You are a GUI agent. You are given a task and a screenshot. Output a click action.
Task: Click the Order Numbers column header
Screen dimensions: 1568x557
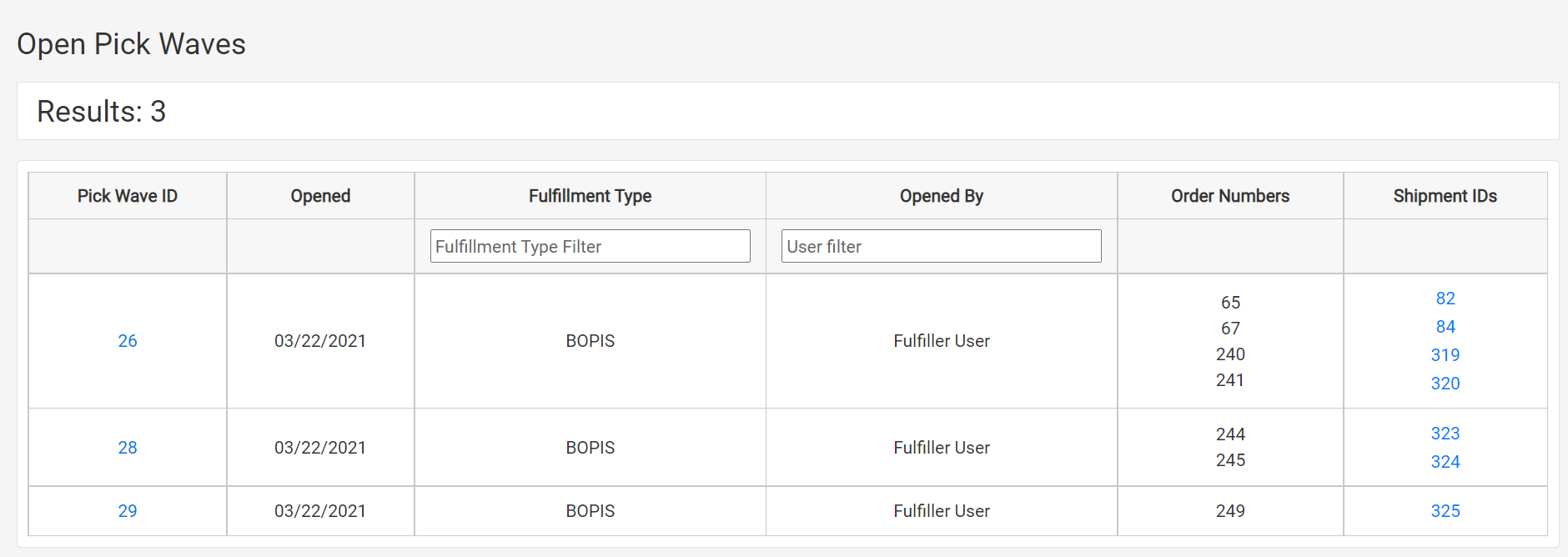[x=1230, y=196]
